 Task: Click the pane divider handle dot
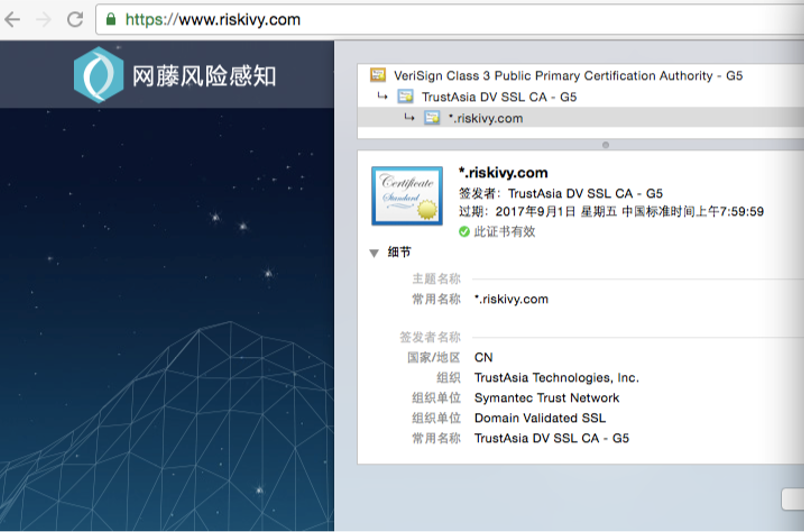(x=604, y=145)
